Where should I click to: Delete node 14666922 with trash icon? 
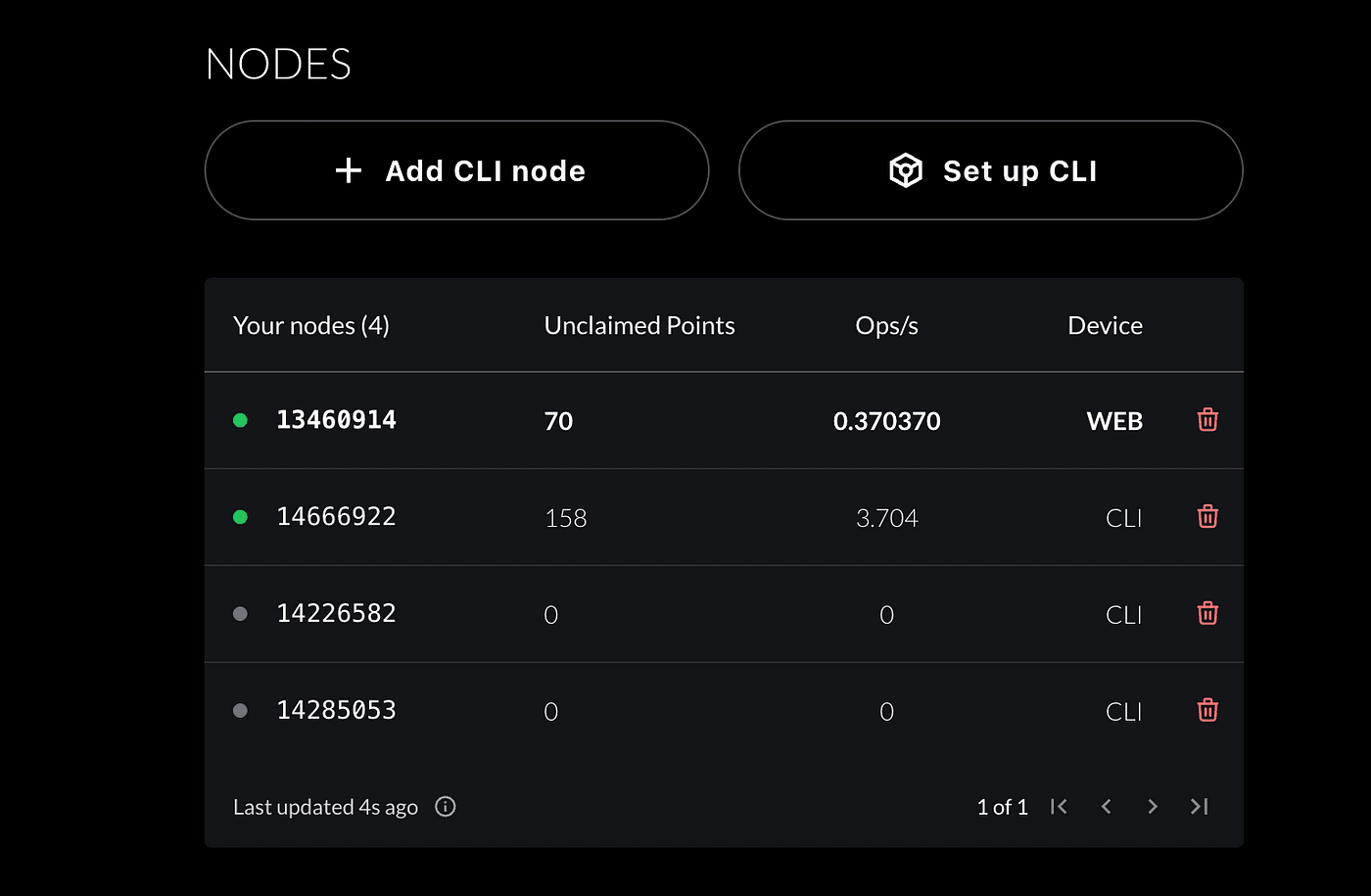(1207, 517)
